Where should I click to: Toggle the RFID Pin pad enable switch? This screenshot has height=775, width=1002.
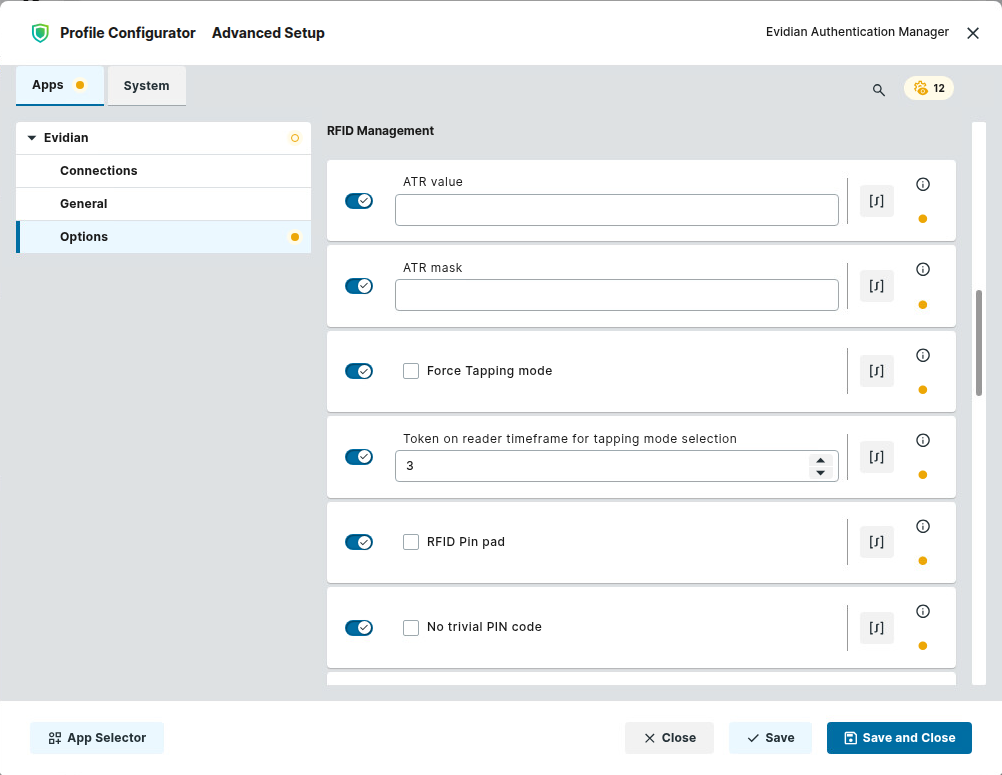point(359,542)
